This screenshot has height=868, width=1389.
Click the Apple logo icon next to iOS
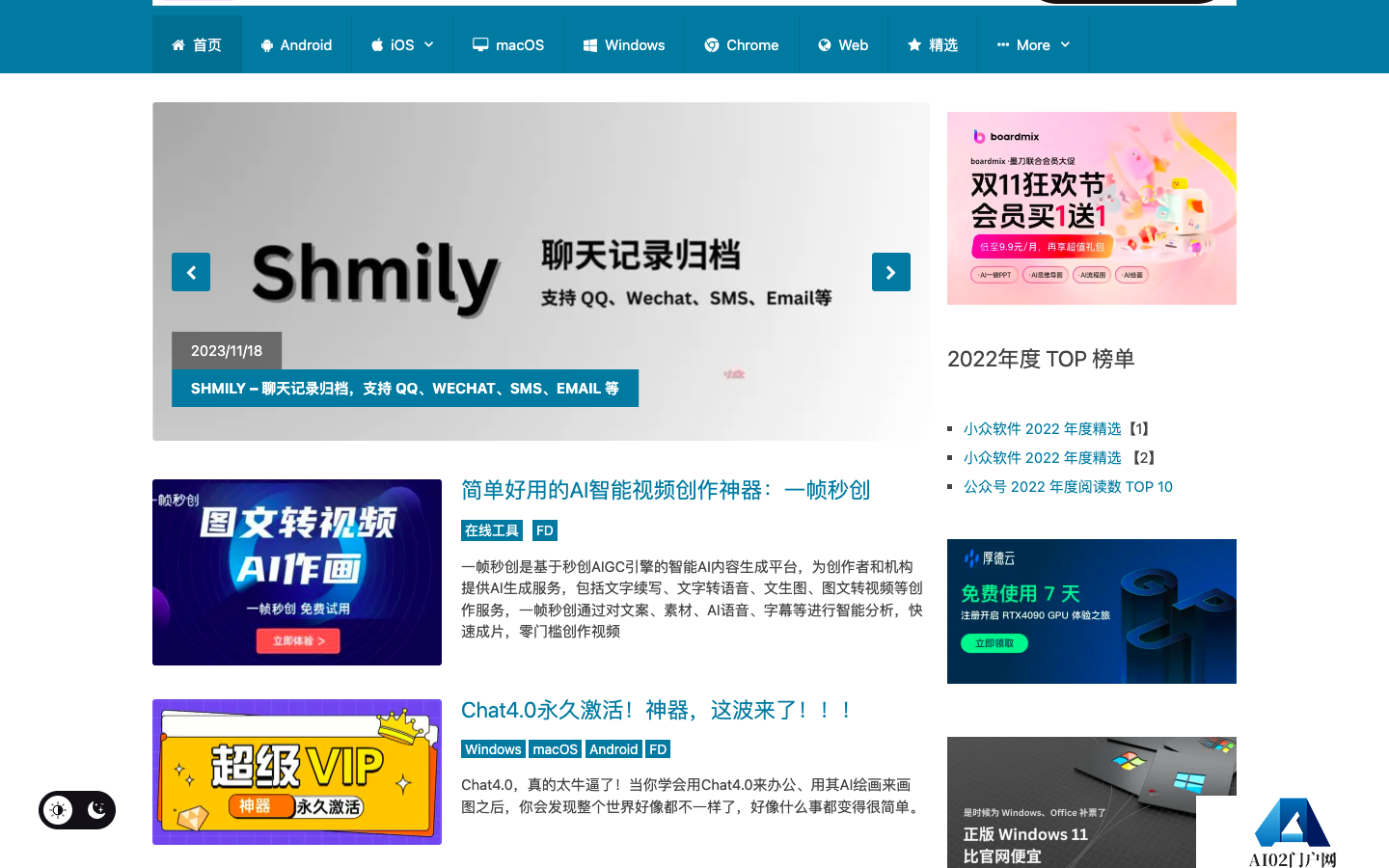coord(378,45)
